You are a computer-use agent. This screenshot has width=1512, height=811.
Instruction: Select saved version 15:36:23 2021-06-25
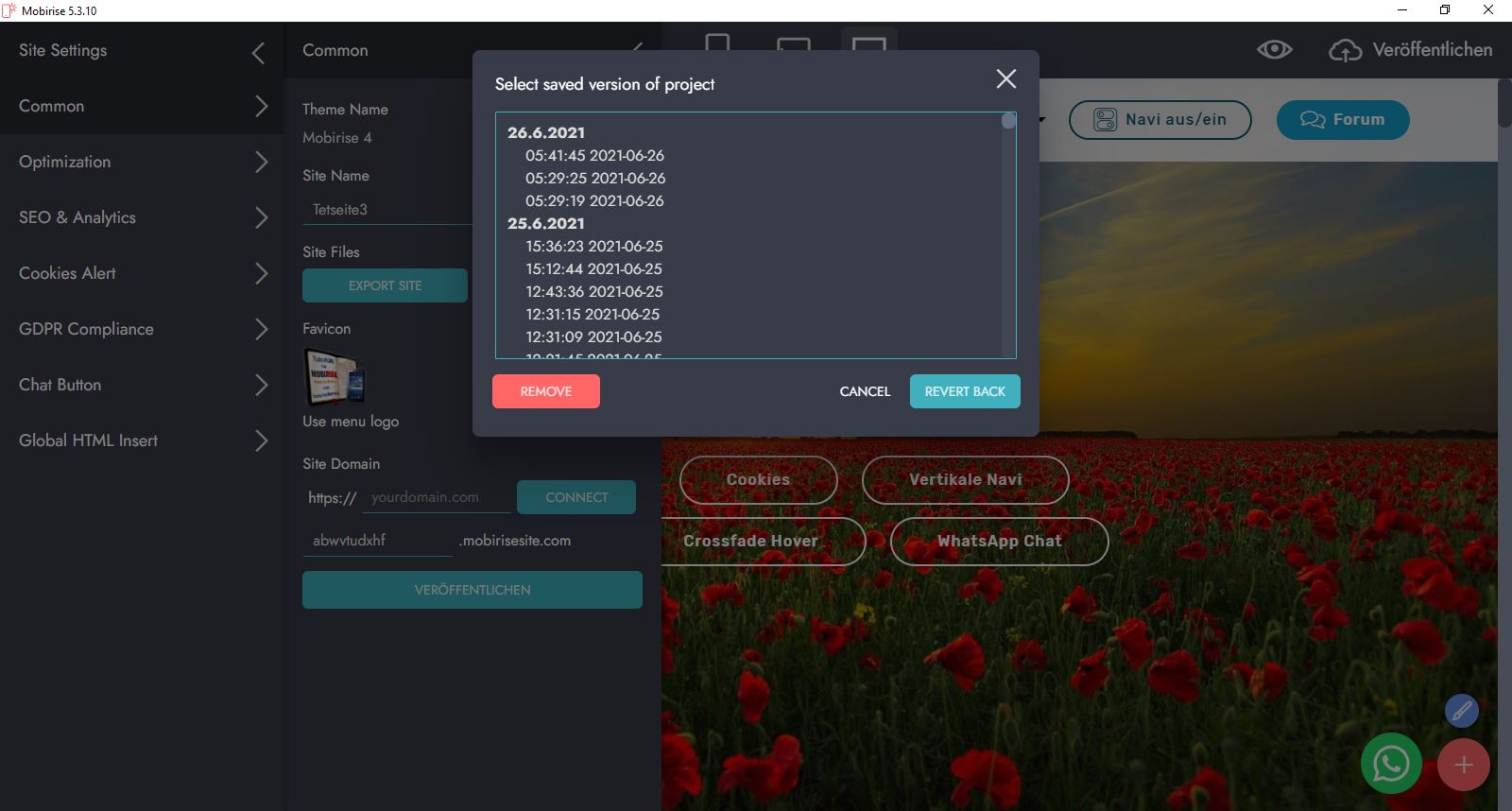click(593, 246)
